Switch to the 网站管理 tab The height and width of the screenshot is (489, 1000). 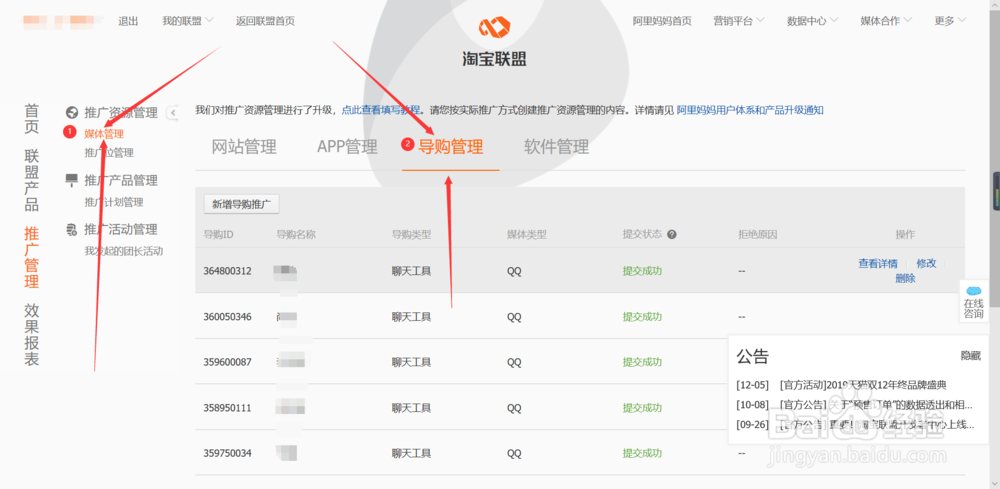(244, 147)
